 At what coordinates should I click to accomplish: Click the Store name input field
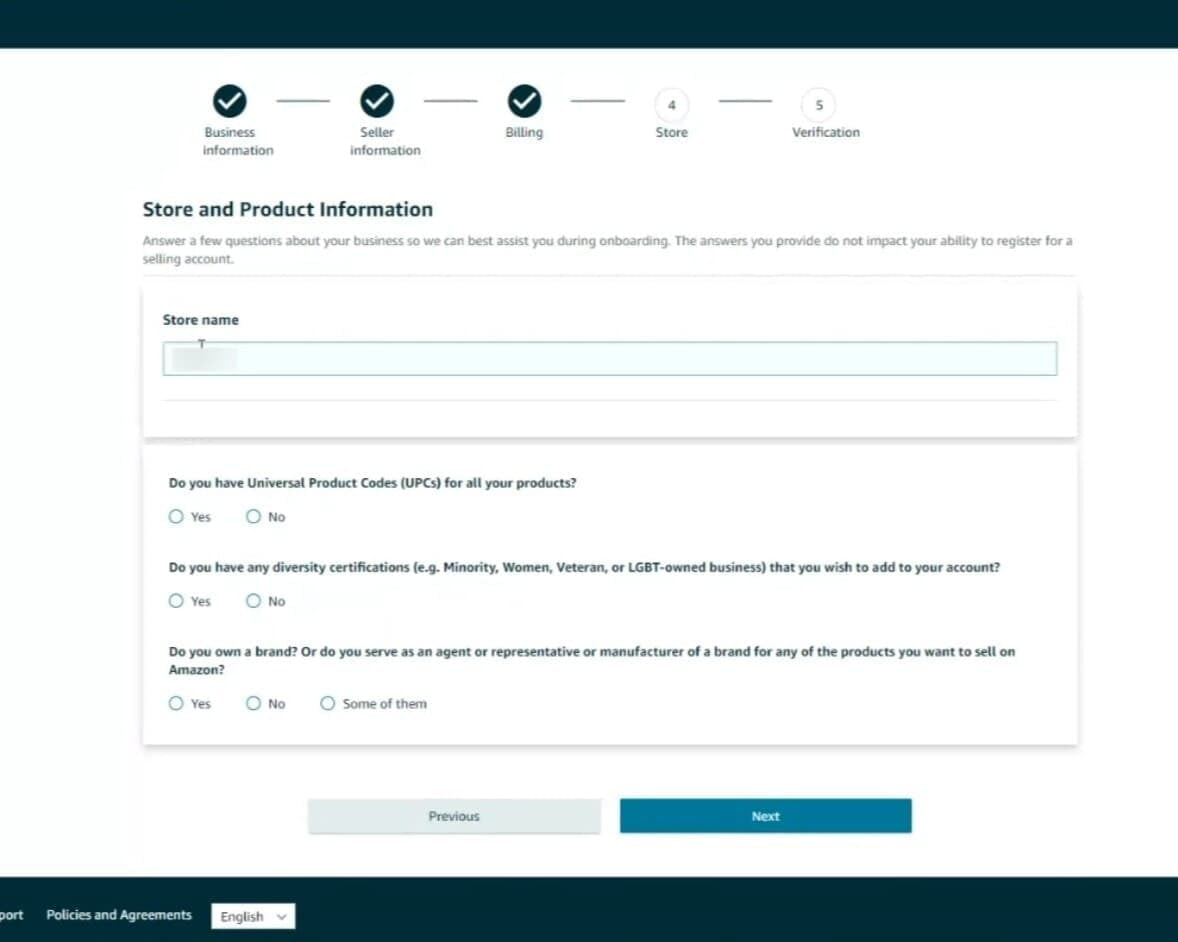610,359
